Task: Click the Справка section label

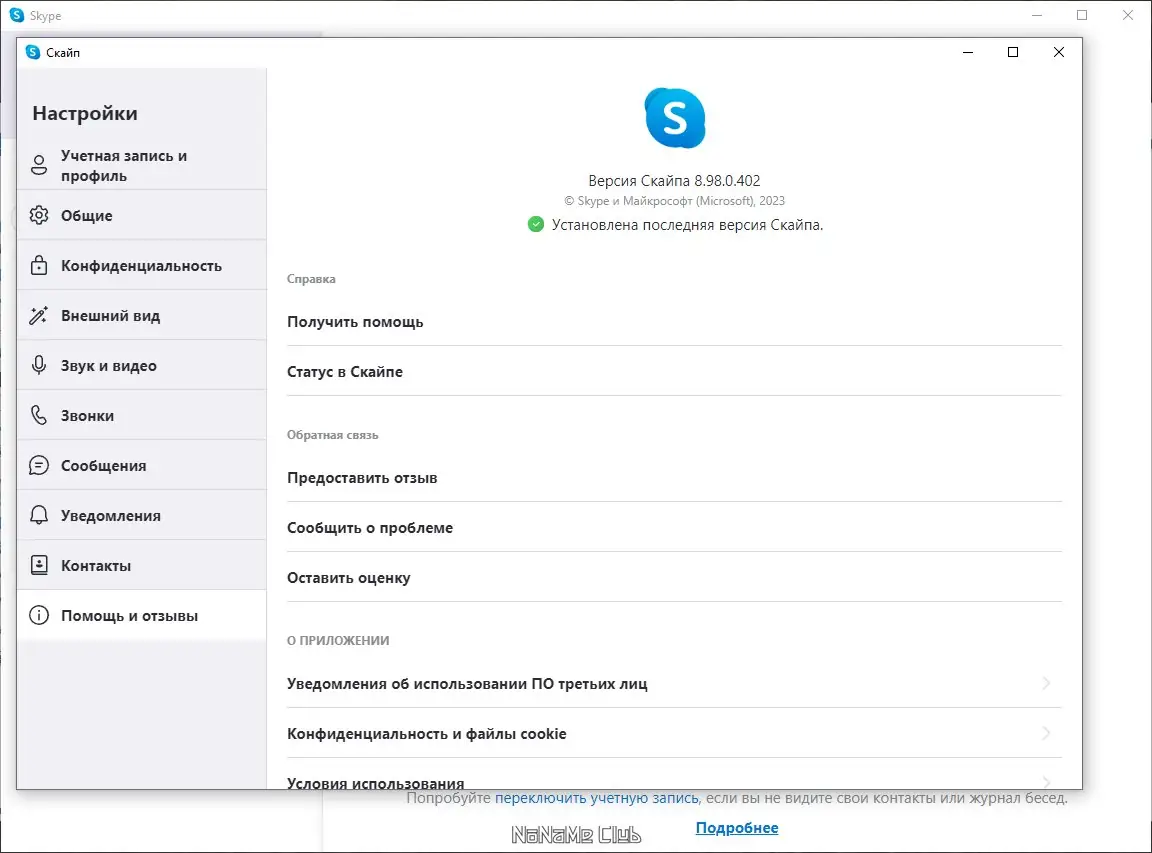Action: click(311, 279)
